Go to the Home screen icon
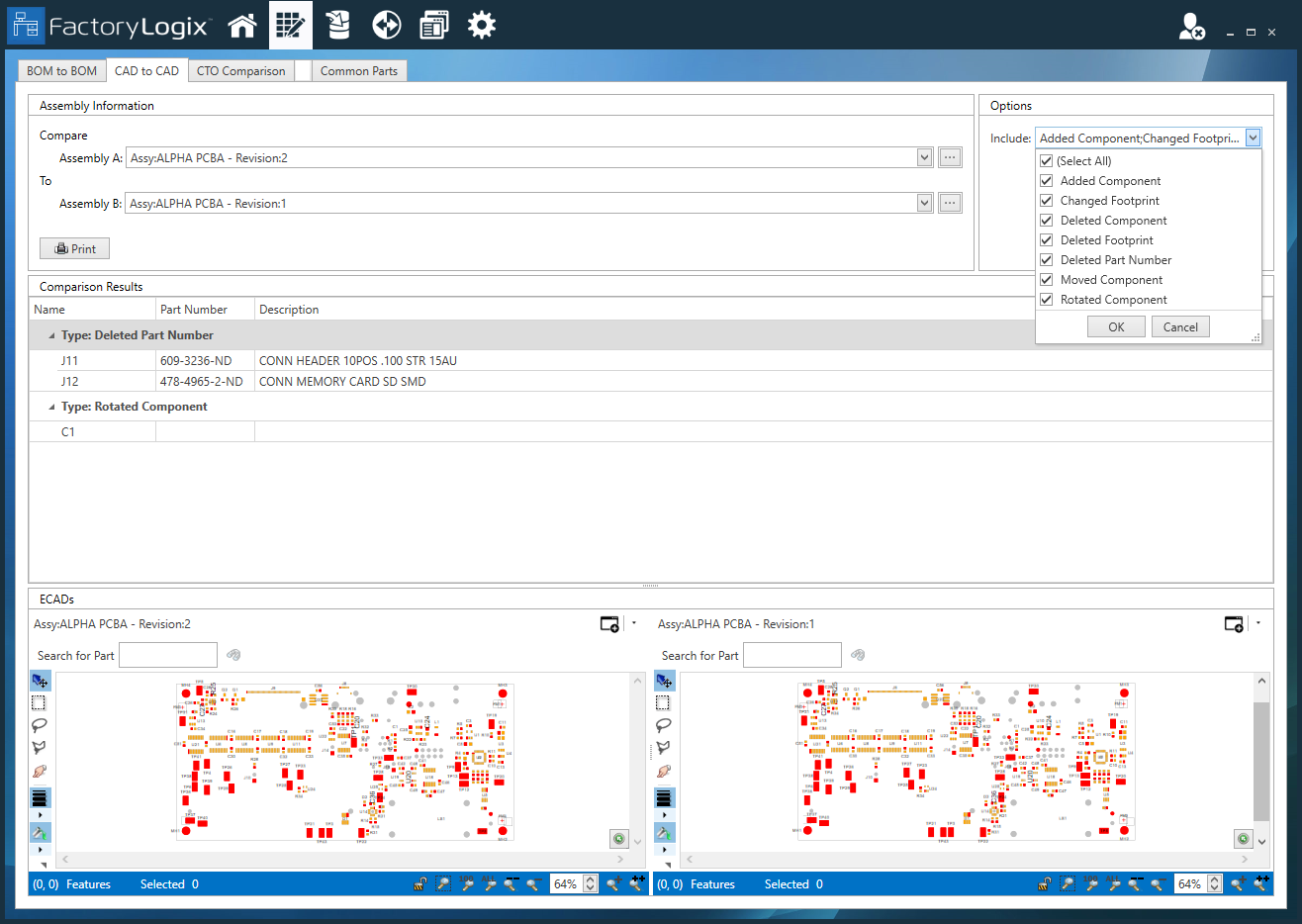 pos(242,26)
